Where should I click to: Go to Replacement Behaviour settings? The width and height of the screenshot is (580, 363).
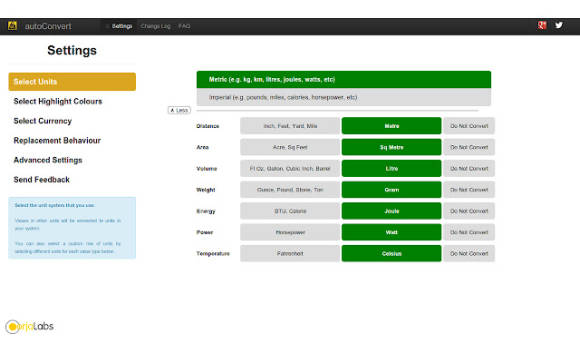[x=57, y=141]
